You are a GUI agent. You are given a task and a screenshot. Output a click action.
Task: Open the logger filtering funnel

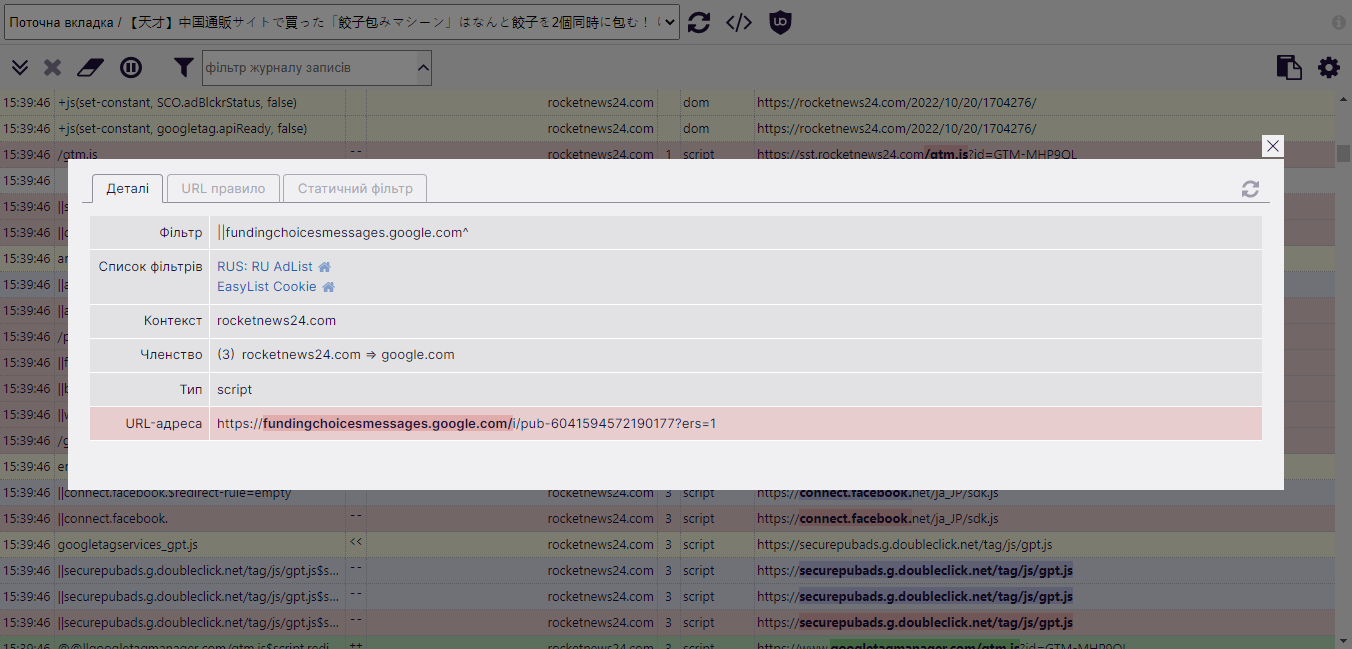point(183,67)
